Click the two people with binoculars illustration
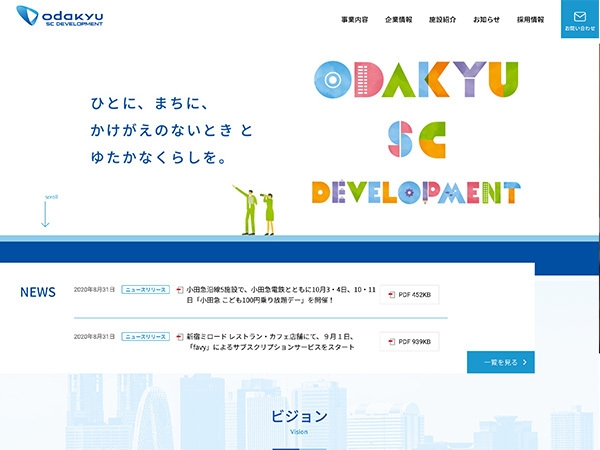Image resolution: width=600 pixels, height=450 pixels. tap(257, 210)
